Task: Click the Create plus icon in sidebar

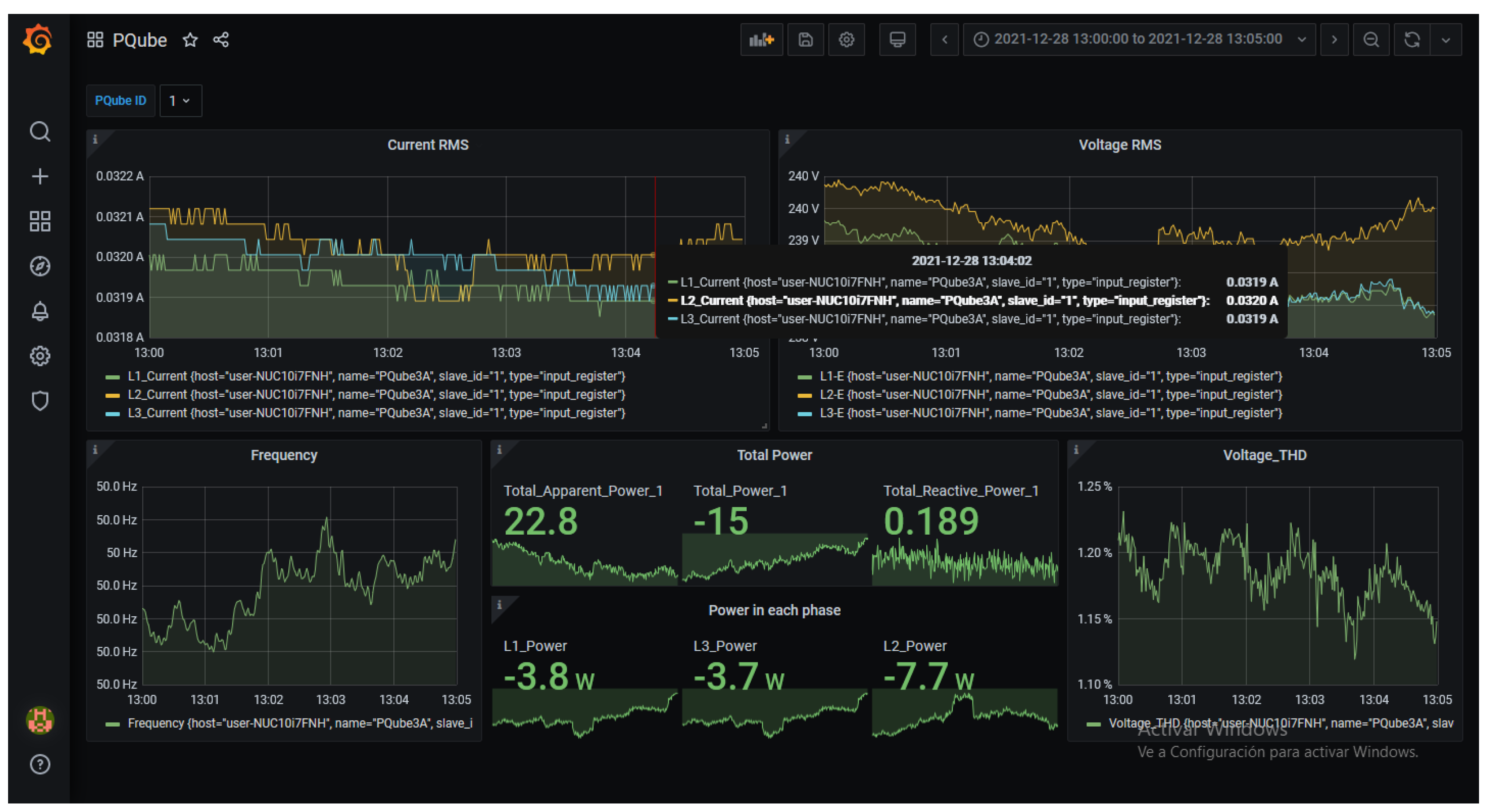Action: [x=39, y=176]
